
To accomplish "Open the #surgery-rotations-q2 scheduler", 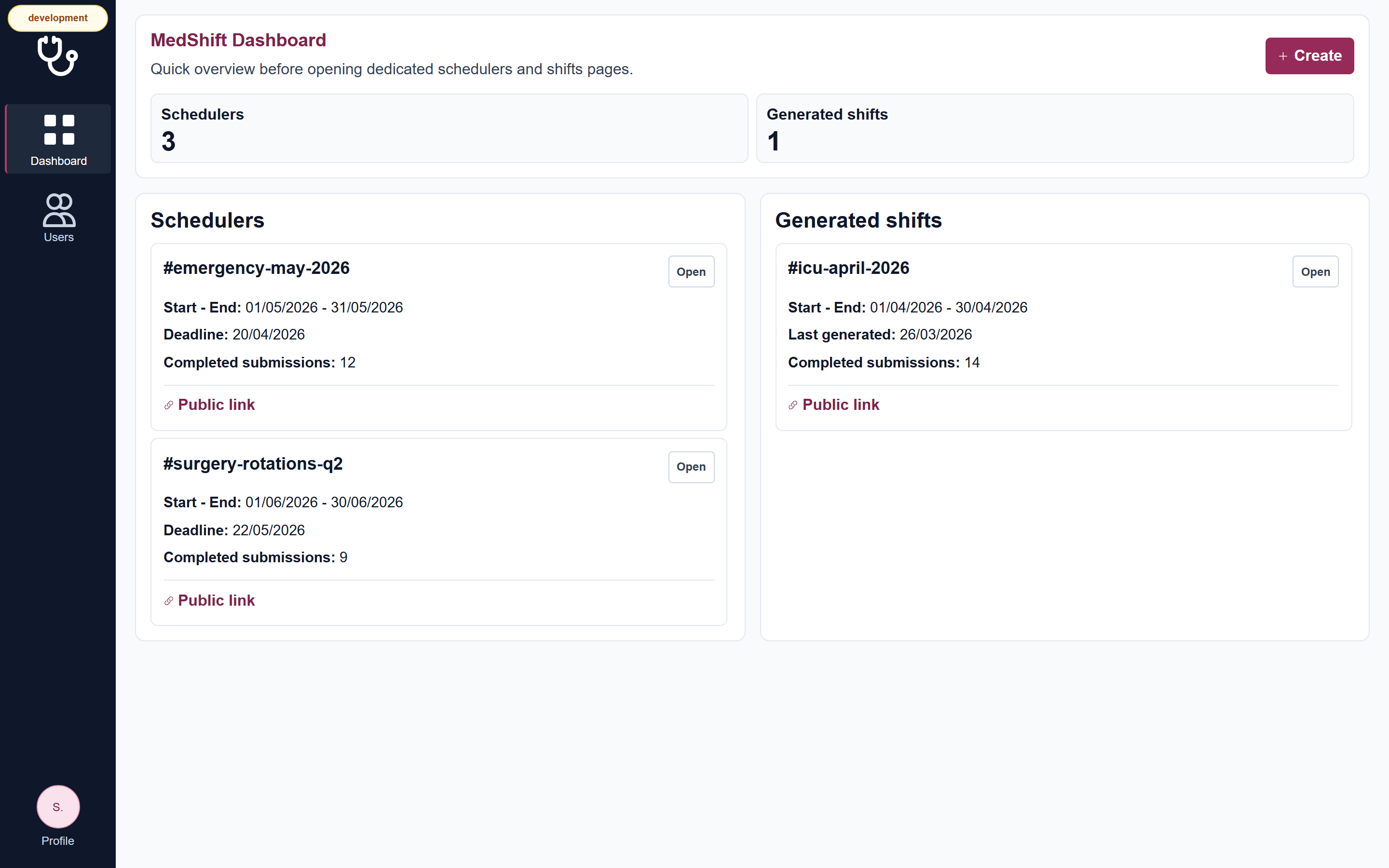I will click(691, 467).
